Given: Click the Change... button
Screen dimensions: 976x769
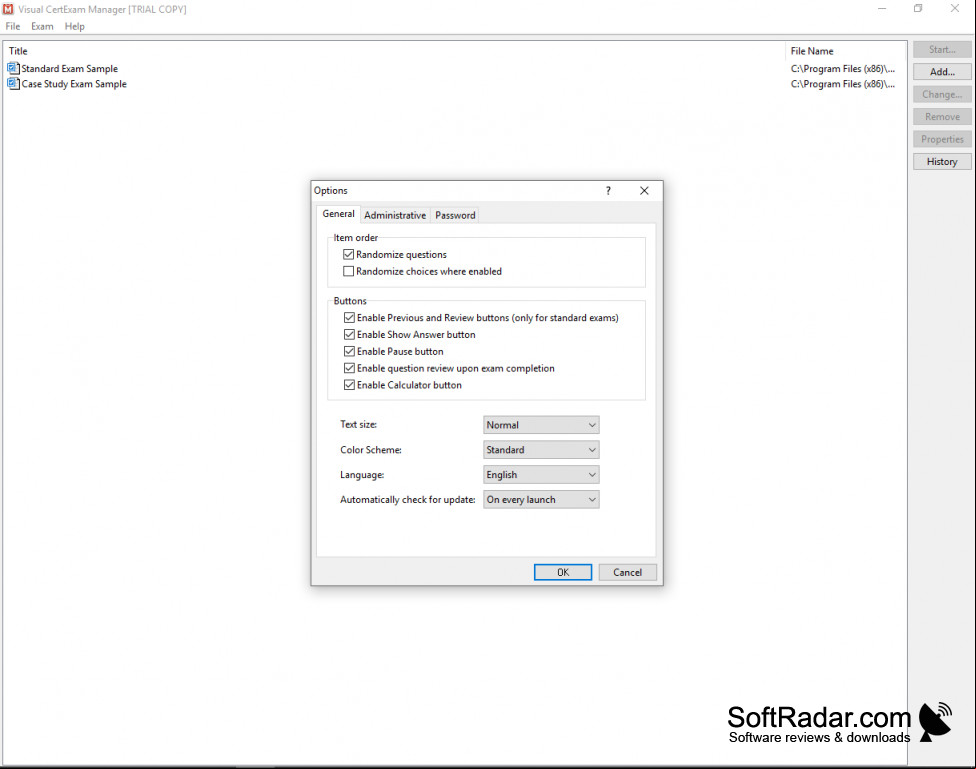Looking at the screenshot, I should pos(942,94).
